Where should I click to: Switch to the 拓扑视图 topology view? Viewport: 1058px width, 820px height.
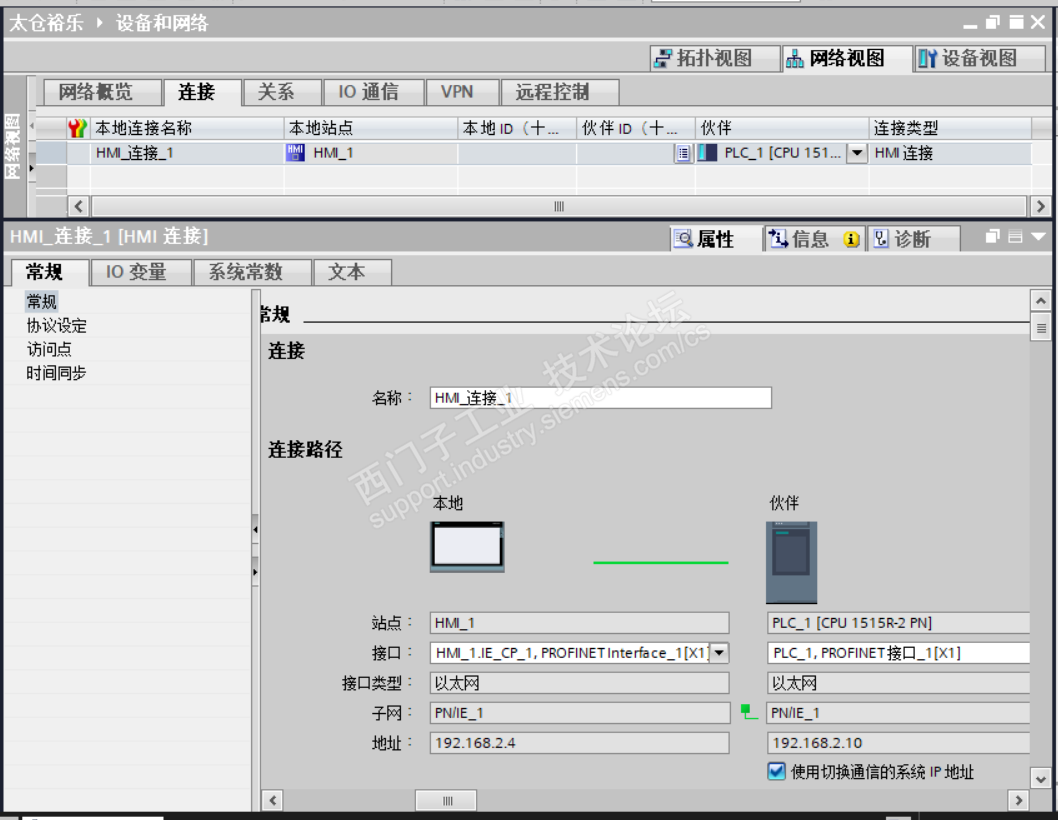tap(714, 59)
